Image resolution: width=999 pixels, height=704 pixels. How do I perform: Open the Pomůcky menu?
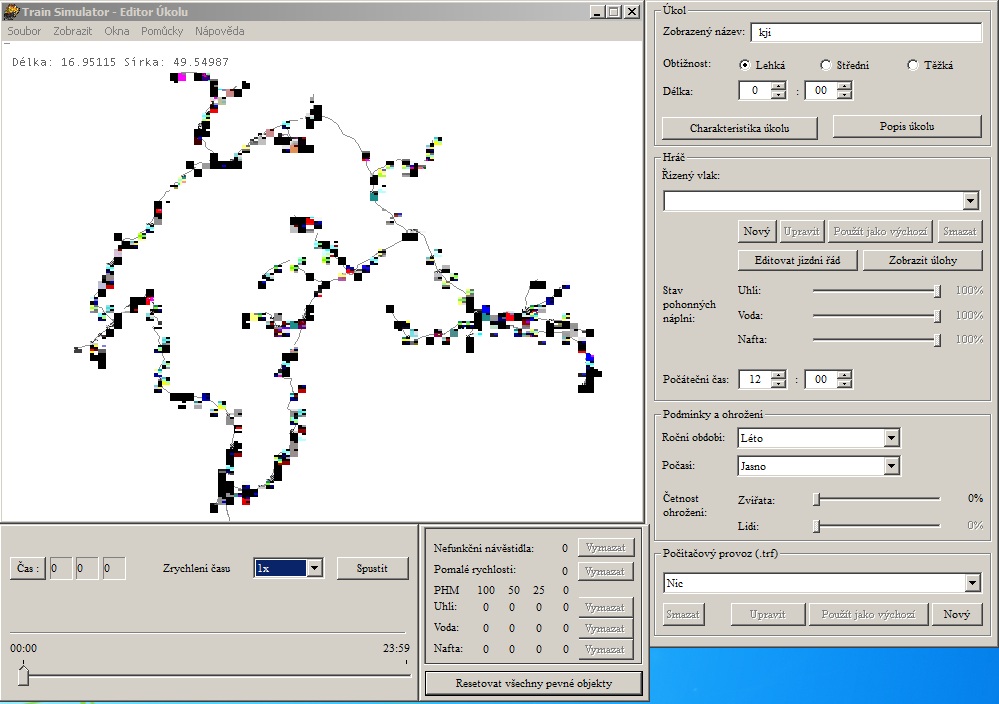pos(162,31)
